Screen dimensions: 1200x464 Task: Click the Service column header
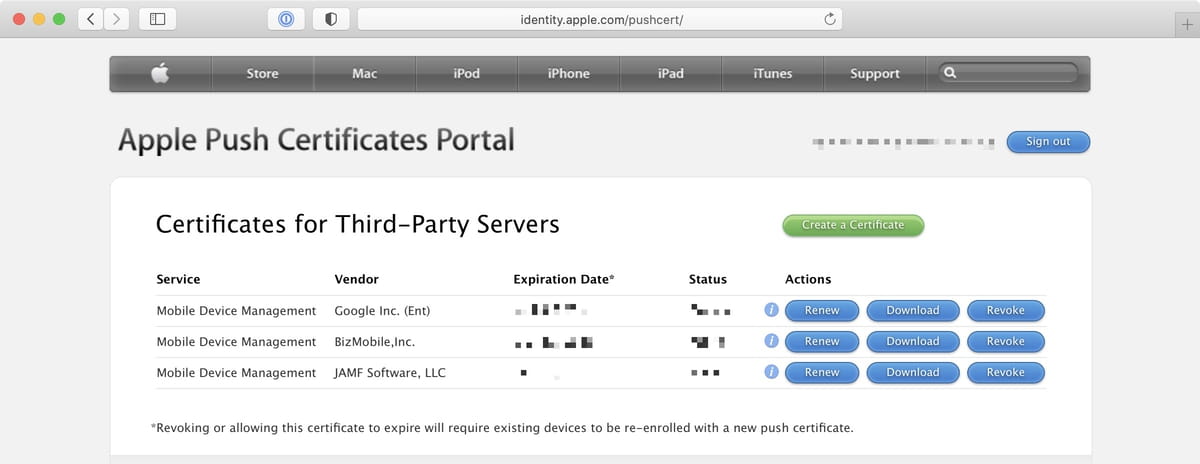(x=178, y=279)
